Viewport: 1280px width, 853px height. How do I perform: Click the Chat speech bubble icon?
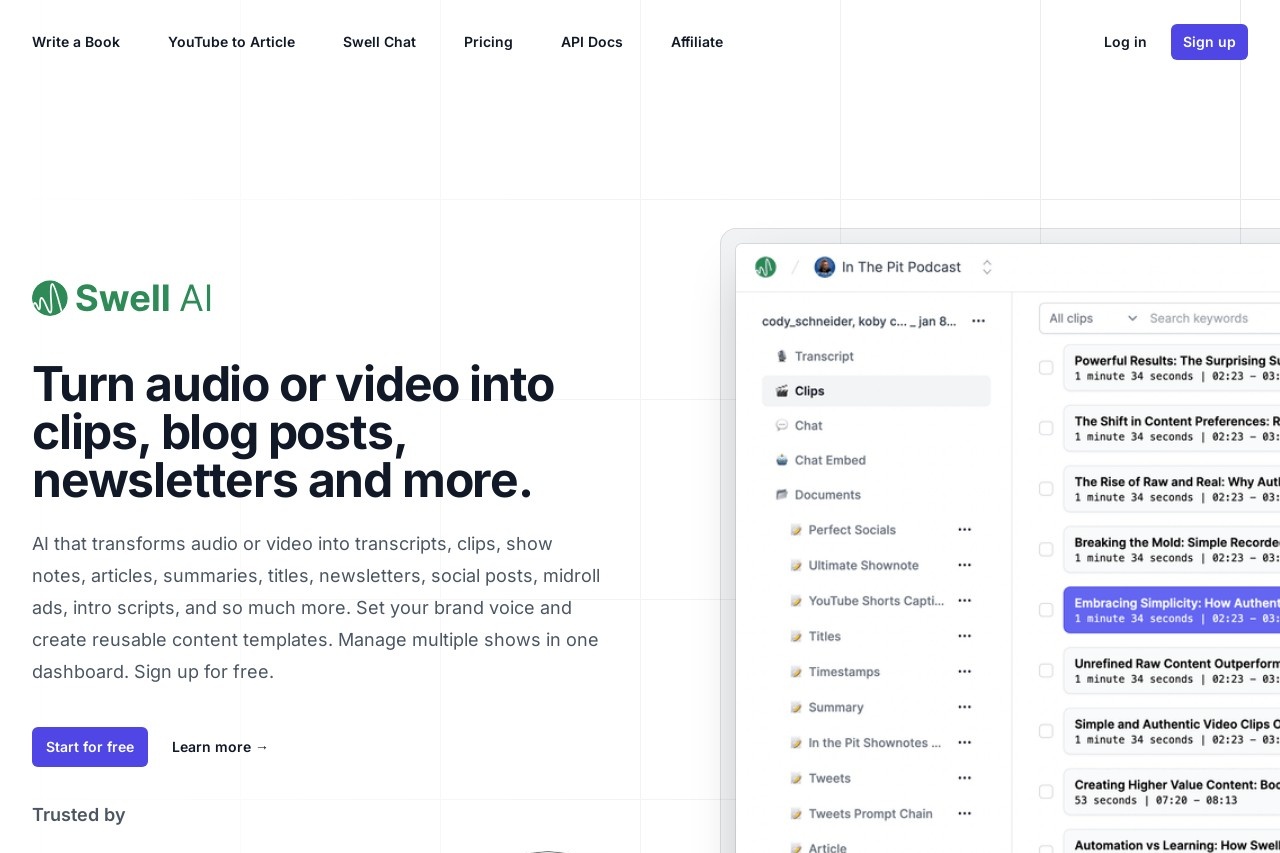[782, 426]
